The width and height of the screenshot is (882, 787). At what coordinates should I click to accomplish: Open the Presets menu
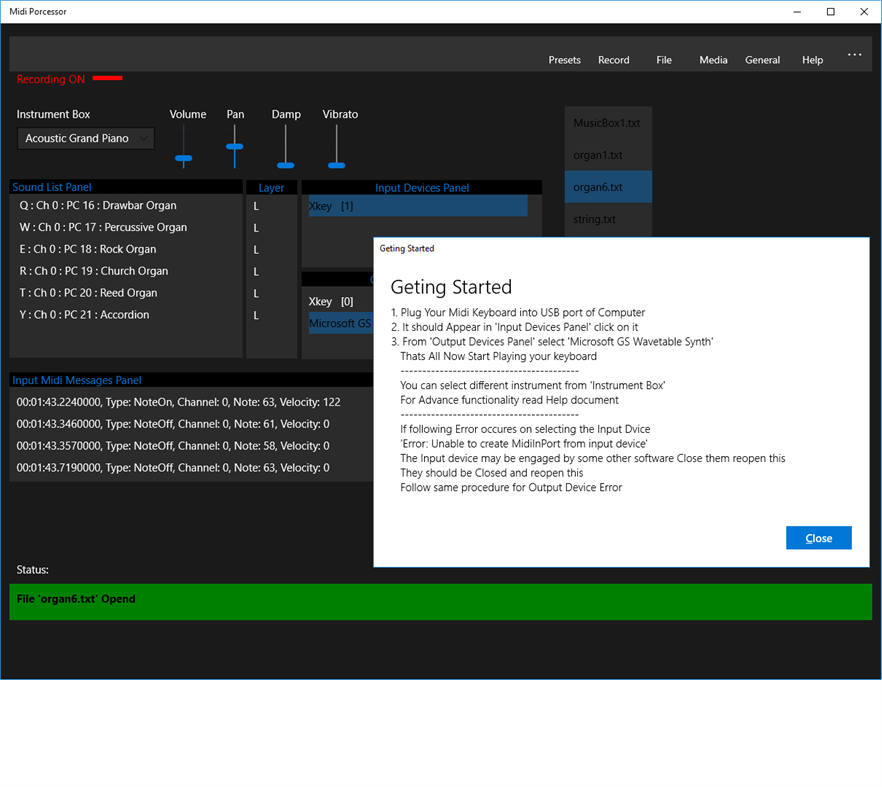click(565, 60)
